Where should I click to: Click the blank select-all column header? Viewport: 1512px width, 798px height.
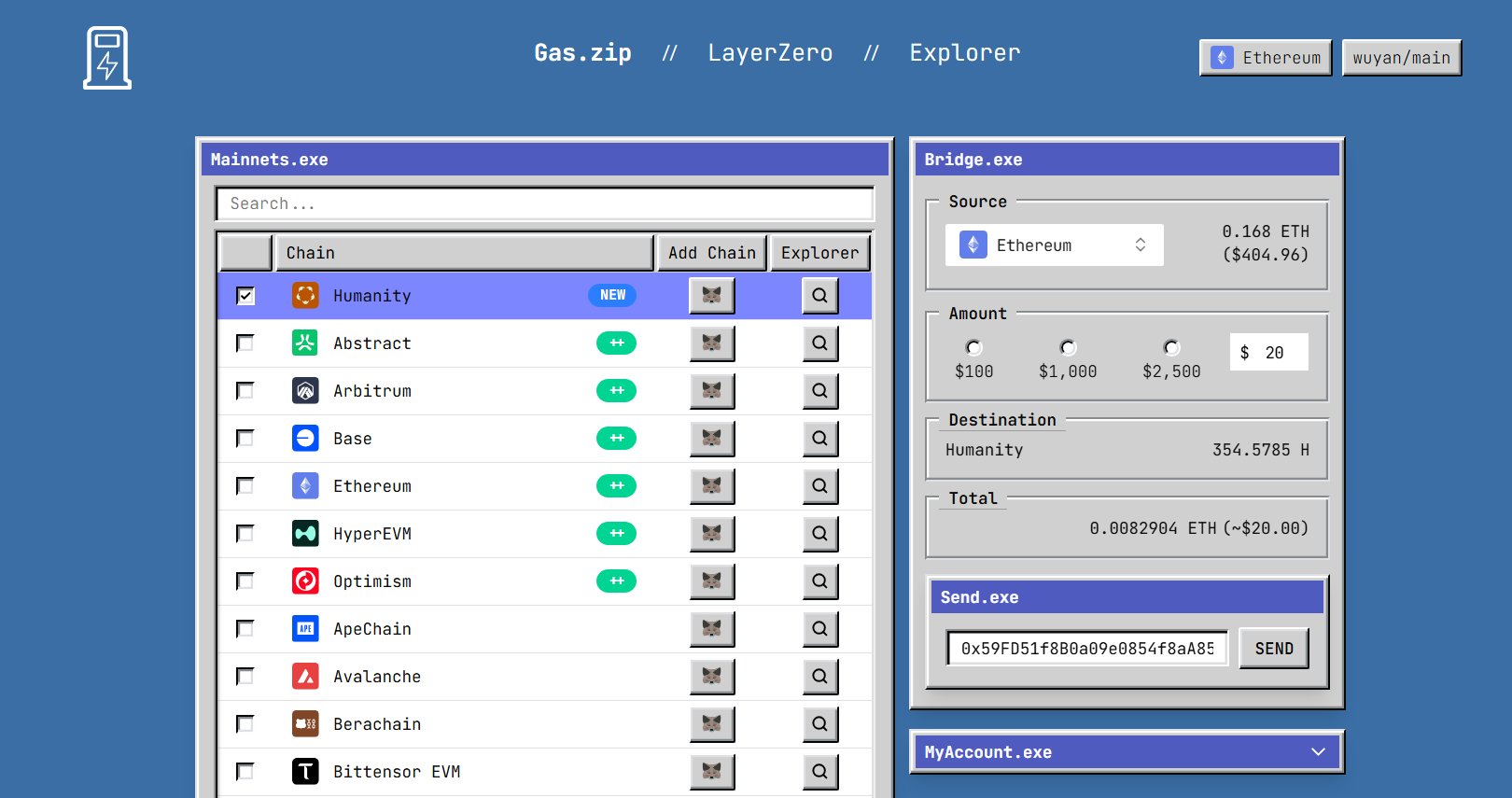click(245, 253)
